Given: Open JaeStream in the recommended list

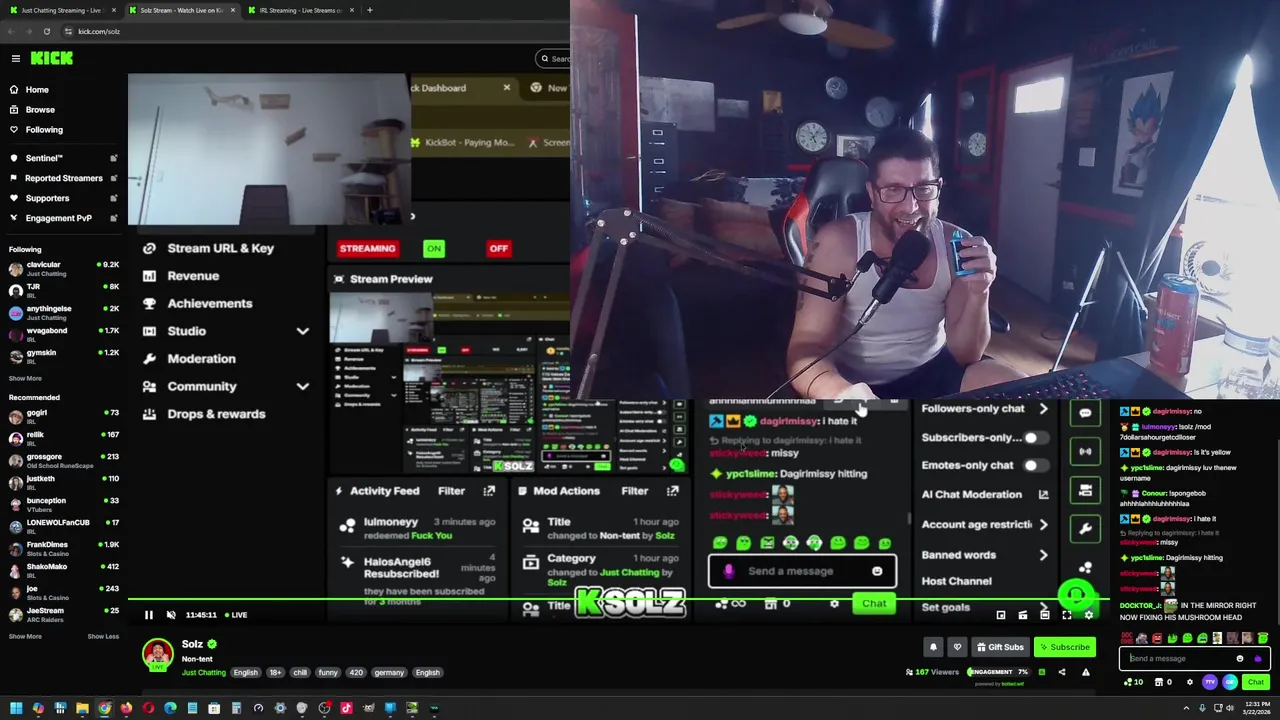Looking at the screenshot, I should 64,614.
